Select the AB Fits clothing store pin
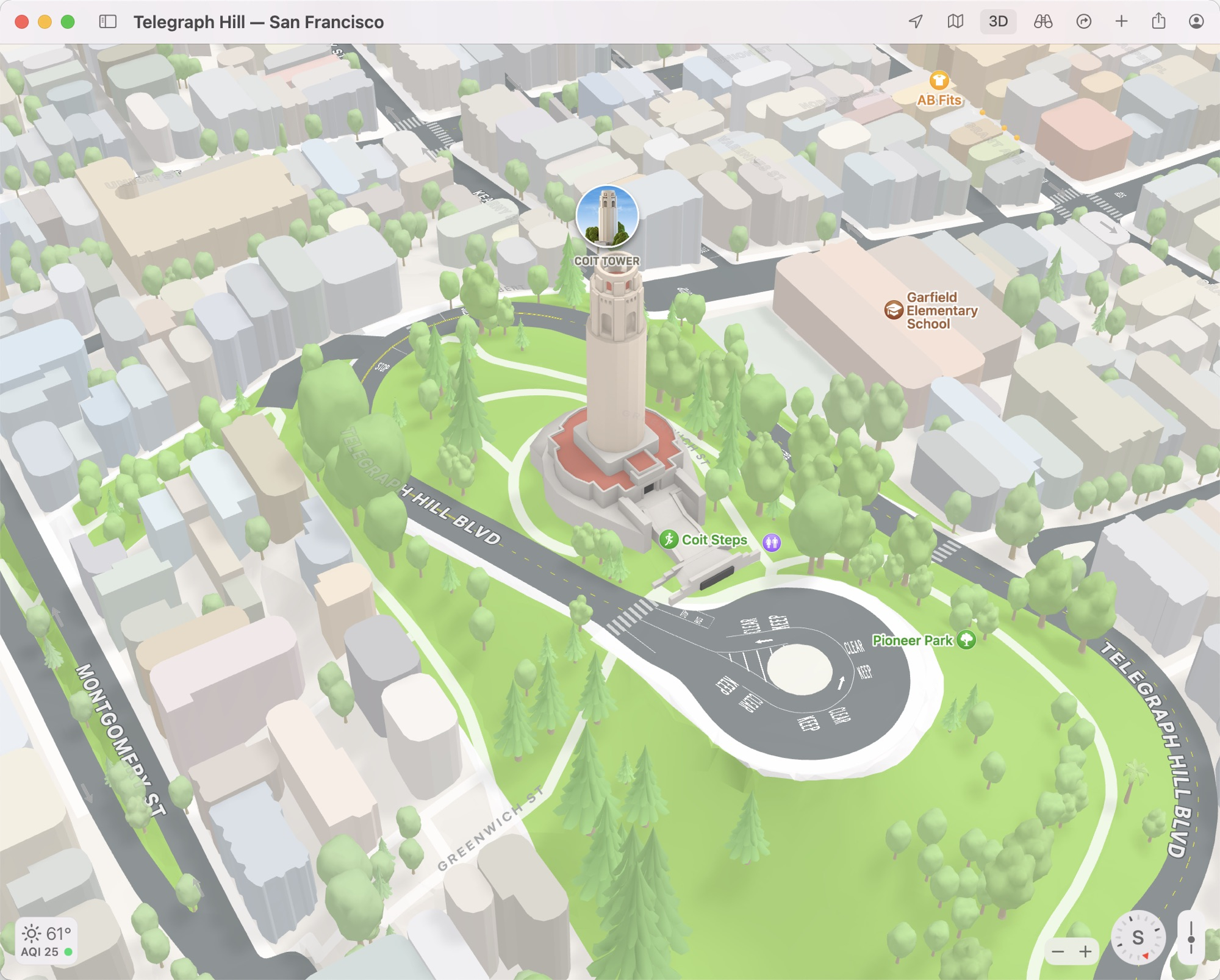 click(x=939, y=80)
